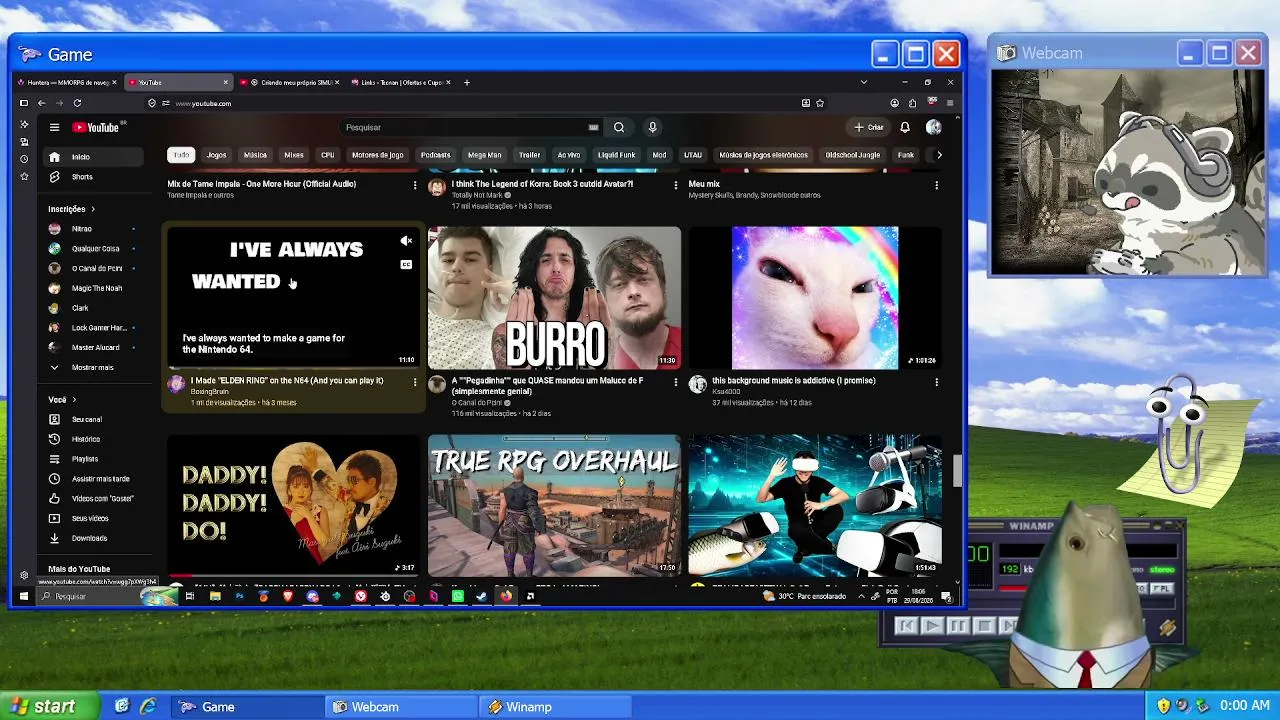
Task: Open Photoshop from the inner taskbar
Action: (239, 596)
